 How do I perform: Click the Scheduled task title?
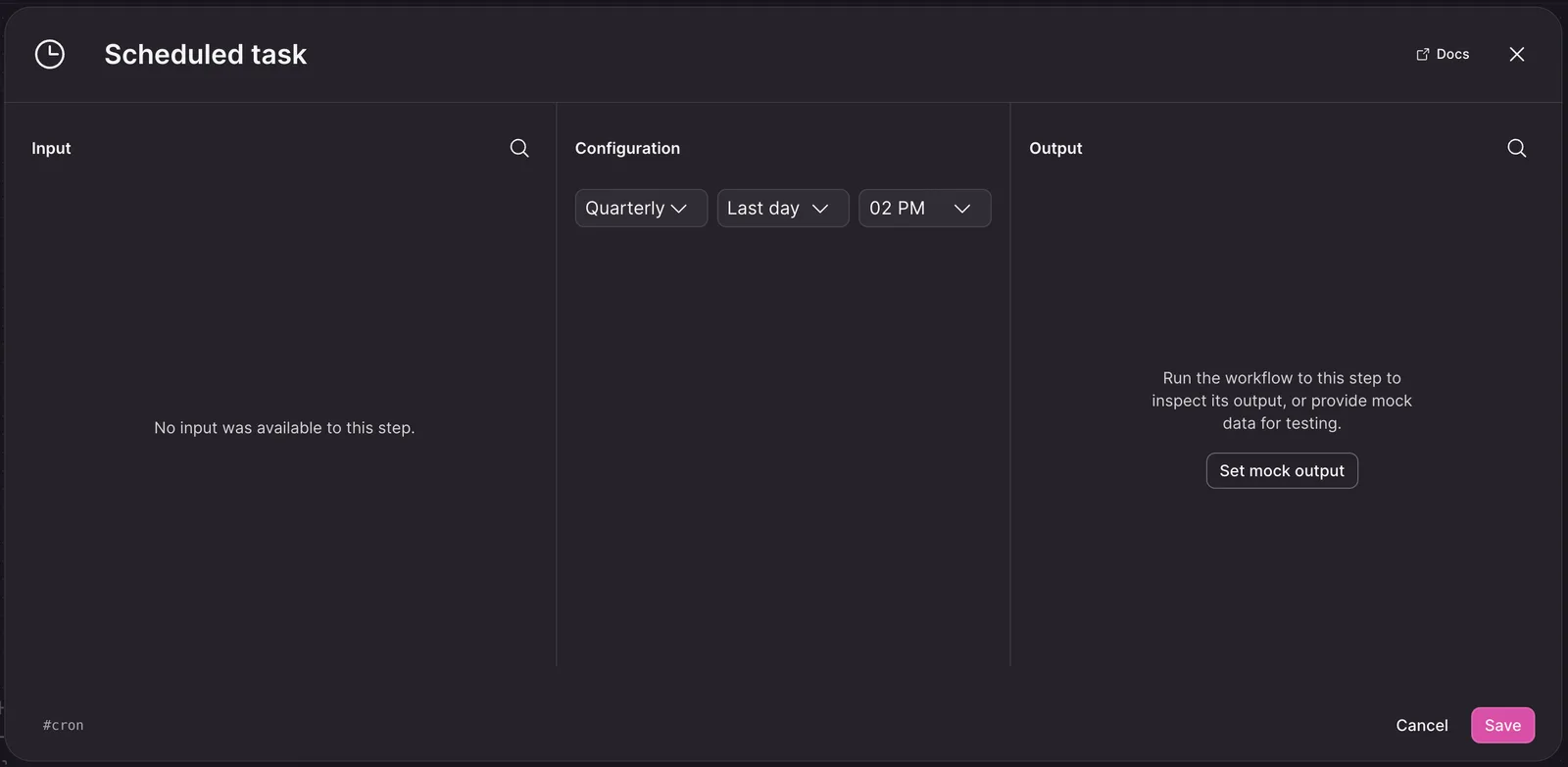point(205,54)
